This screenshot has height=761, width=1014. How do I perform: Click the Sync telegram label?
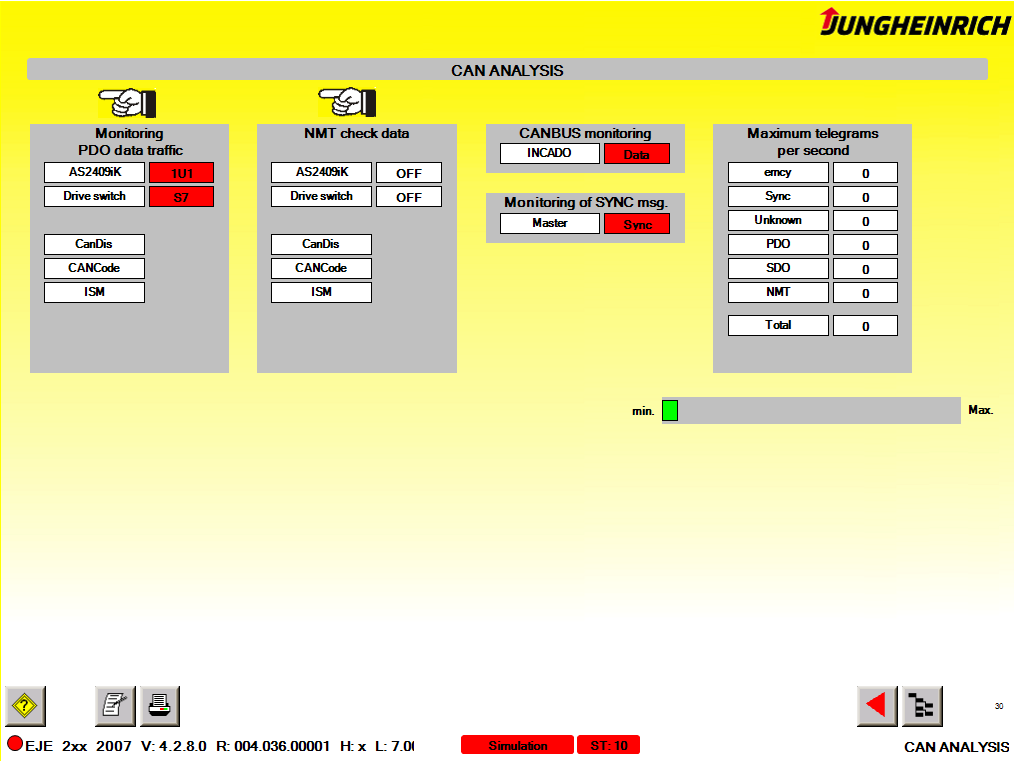(778, 197)
